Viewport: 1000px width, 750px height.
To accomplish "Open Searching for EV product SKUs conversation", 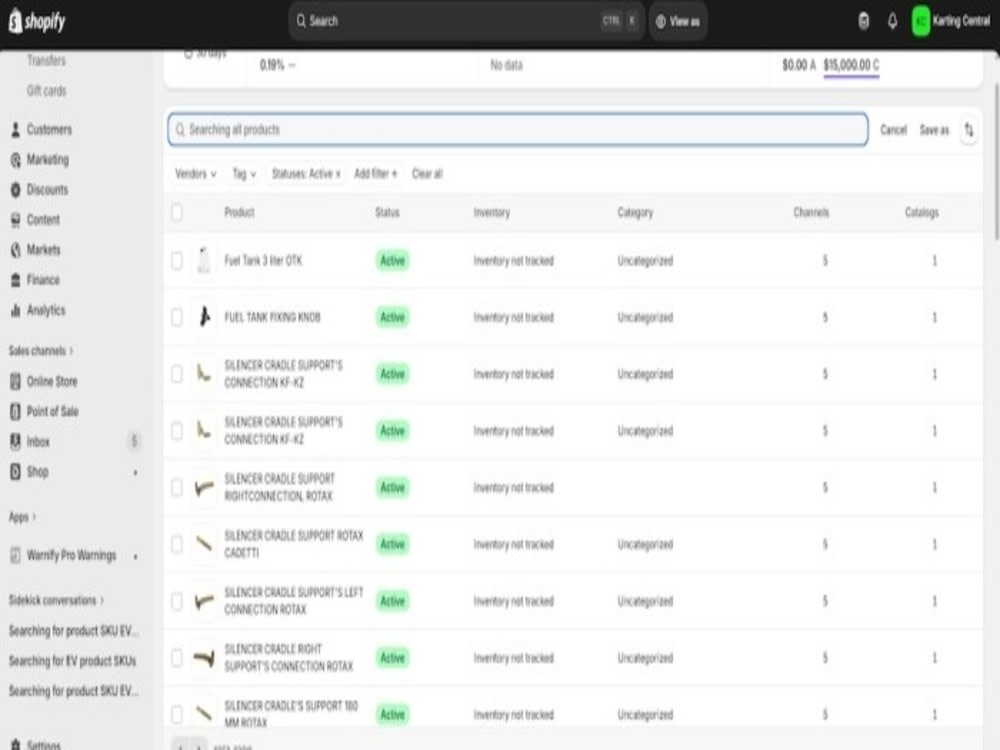I will click(72, 661).
